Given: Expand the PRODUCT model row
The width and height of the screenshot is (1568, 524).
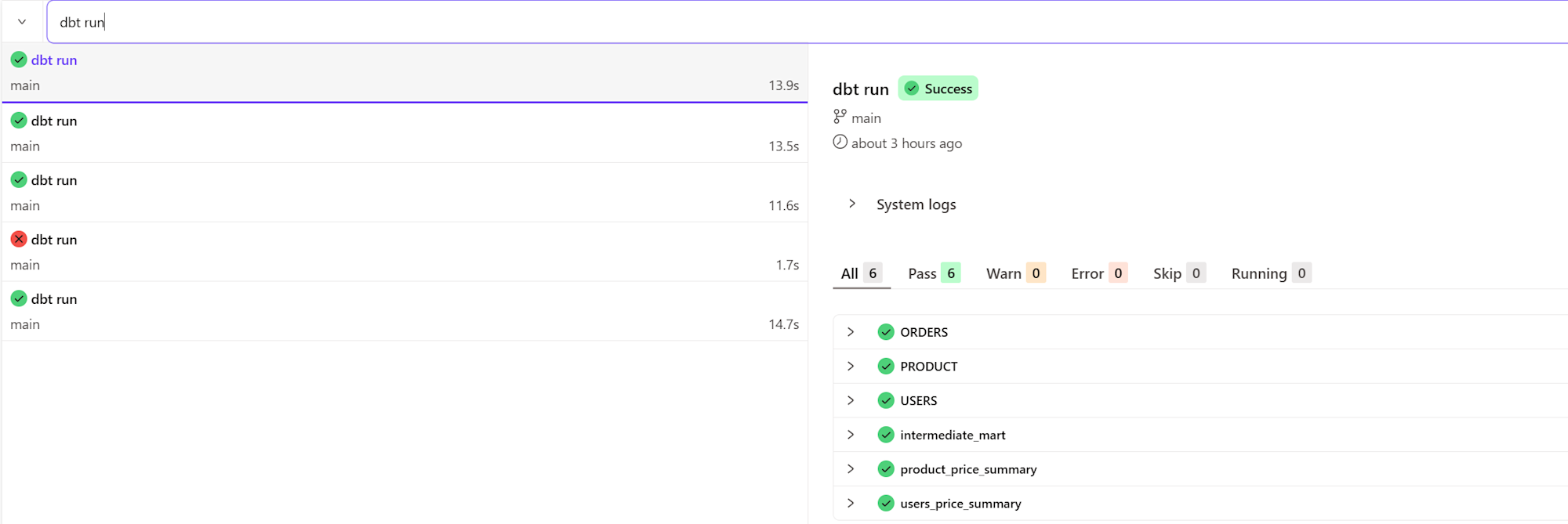Looking at the screenshot, I should tap(851, 367).
